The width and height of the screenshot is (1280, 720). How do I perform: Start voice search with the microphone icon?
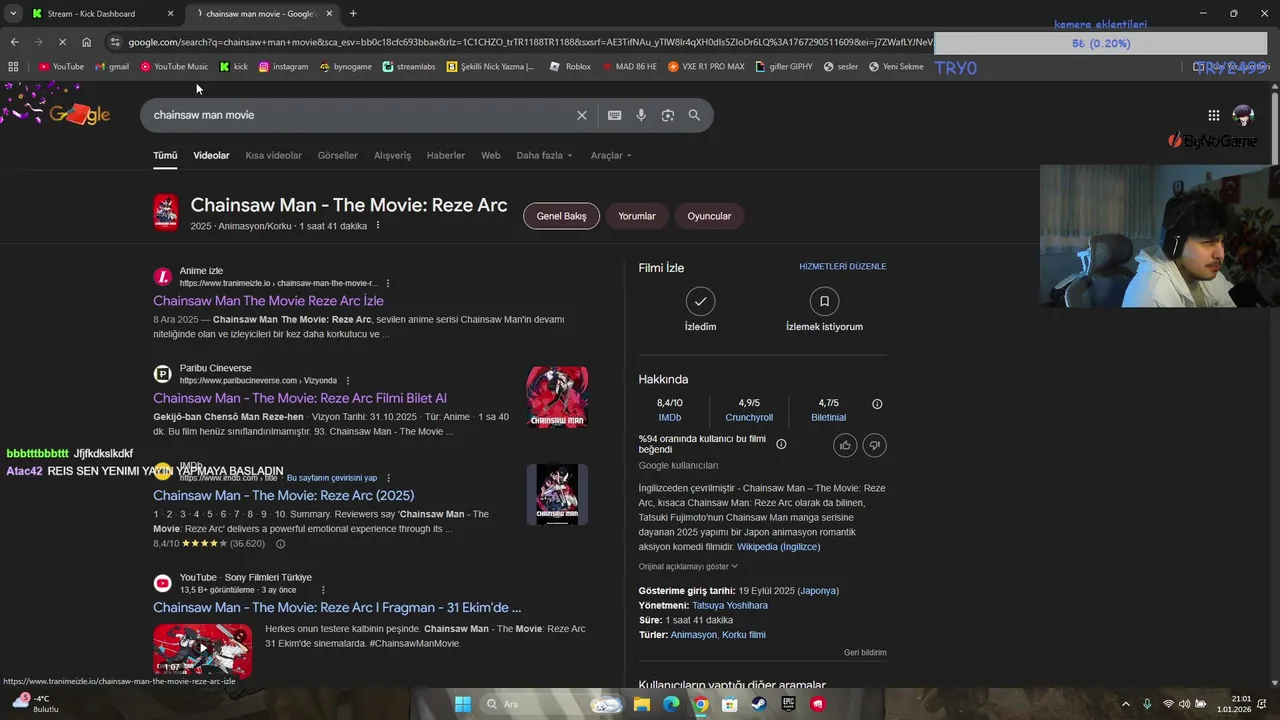(641, 115)
